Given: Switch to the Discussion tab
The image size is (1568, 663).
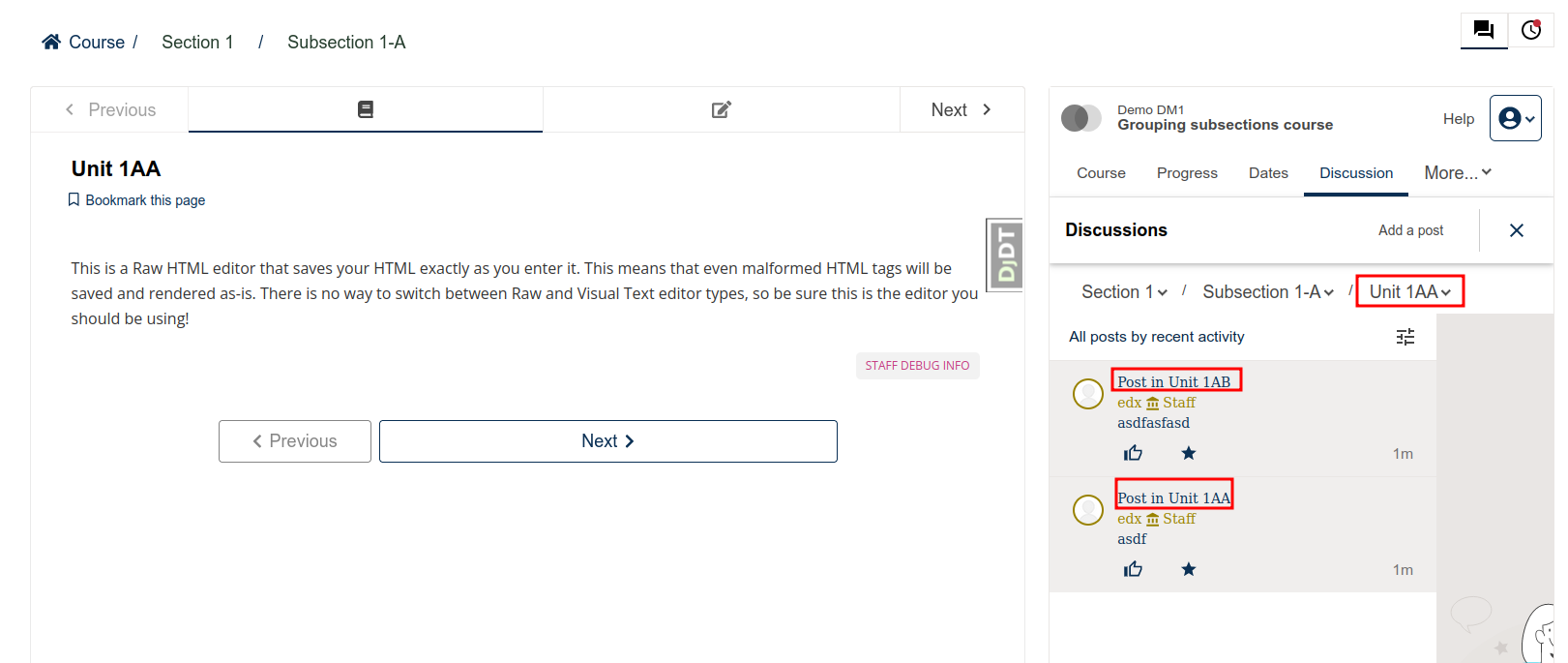Looking at the screenshot, I should (1356, 173).
